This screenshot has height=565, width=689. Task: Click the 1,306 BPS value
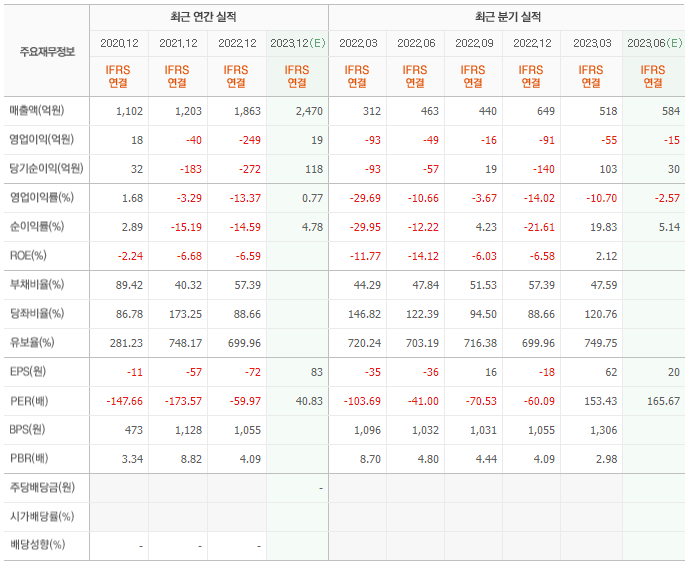tap(604, 430)
